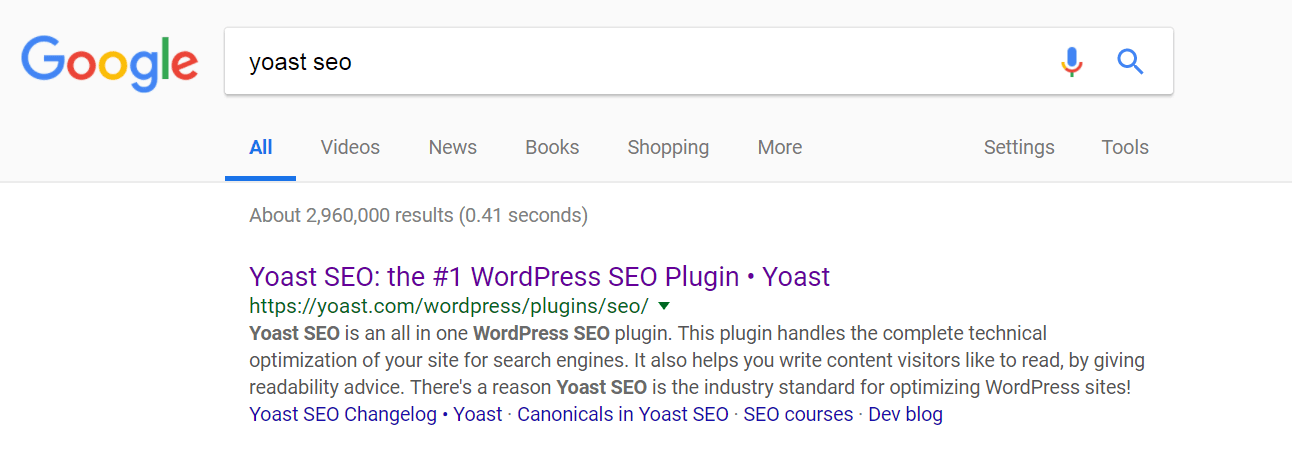Click the "About 2,960,000 results" stats text
1292x450 pixels.
click(418, 214)
